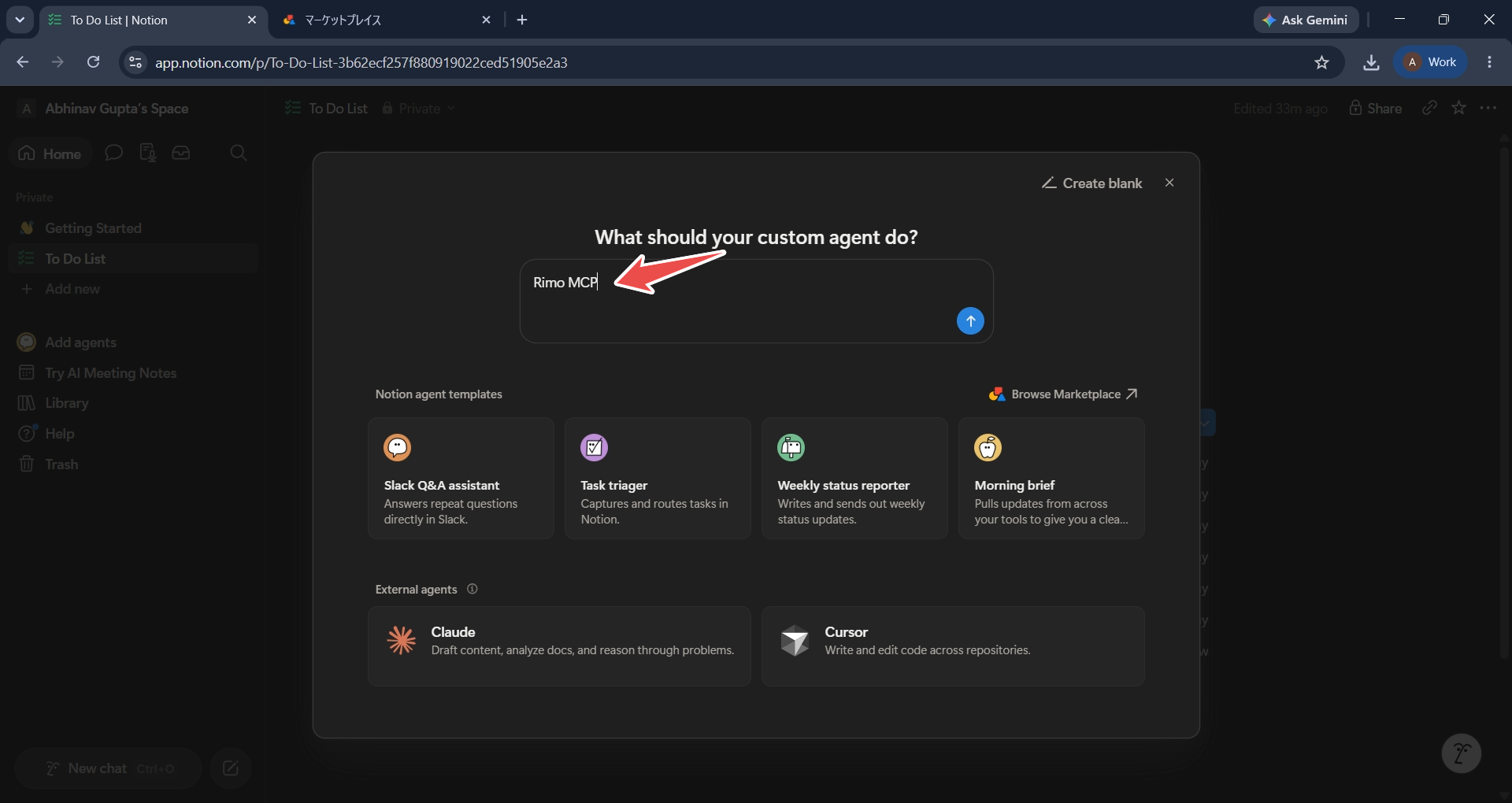This screenshot has width=1512, height=803.
Task: Go forward in browser history
Action: (57, 62)
